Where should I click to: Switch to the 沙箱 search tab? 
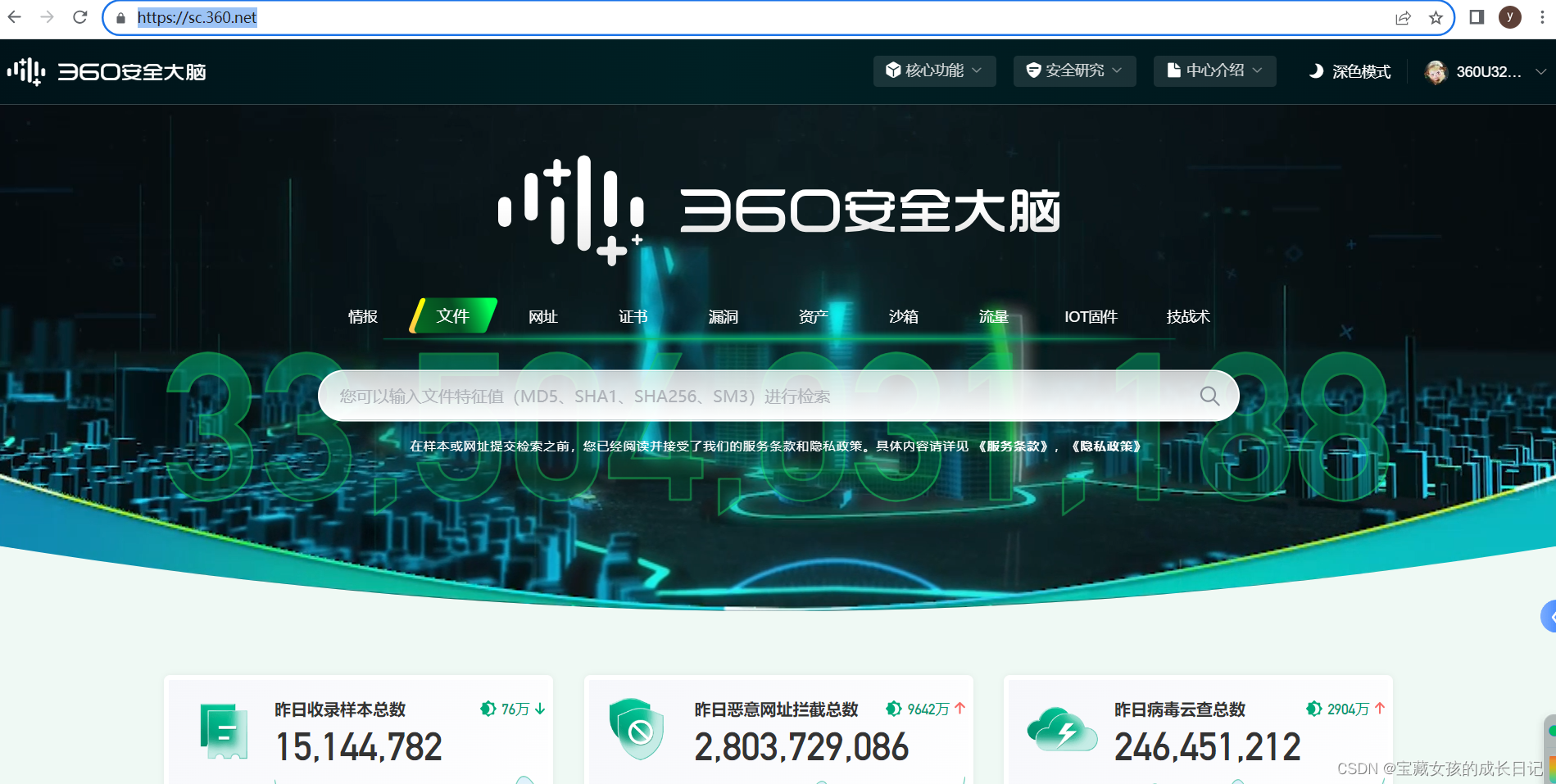tap(904, 316)
